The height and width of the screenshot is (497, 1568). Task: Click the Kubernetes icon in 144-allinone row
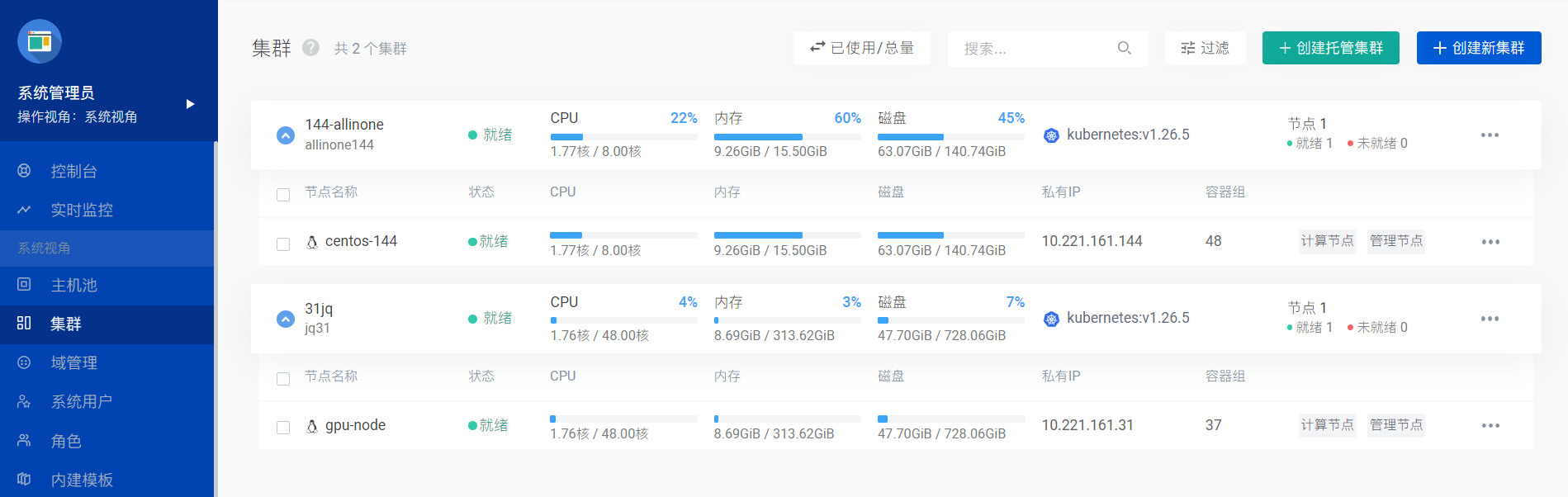click(x=1051, y=135)
